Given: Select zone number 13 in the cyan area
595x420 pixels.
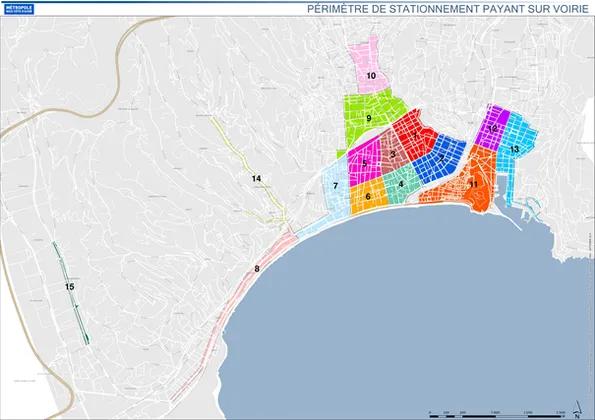Looking at the screenshot, I should tap(515, 149).
